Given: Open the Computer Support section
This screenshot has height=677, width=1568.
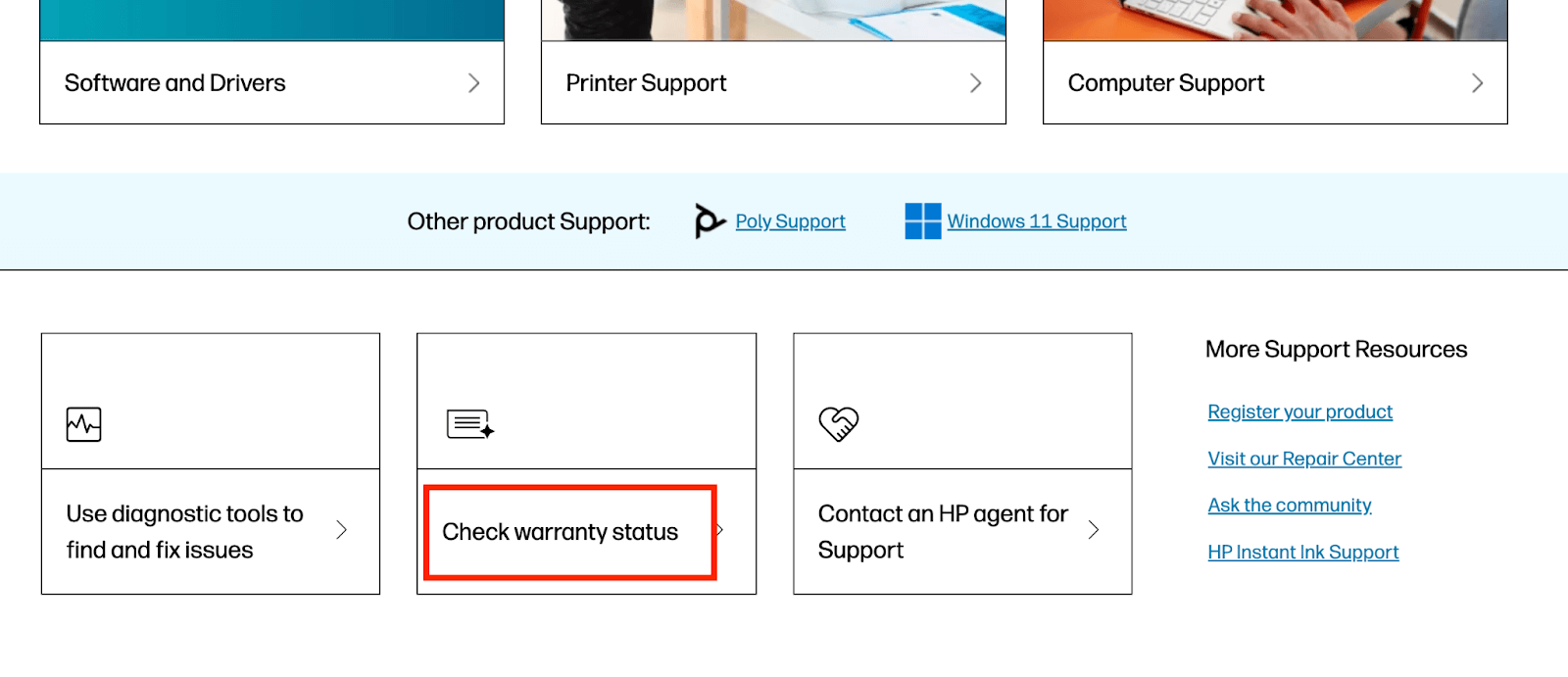Looking at the screenshot, I should [1165, 83].
